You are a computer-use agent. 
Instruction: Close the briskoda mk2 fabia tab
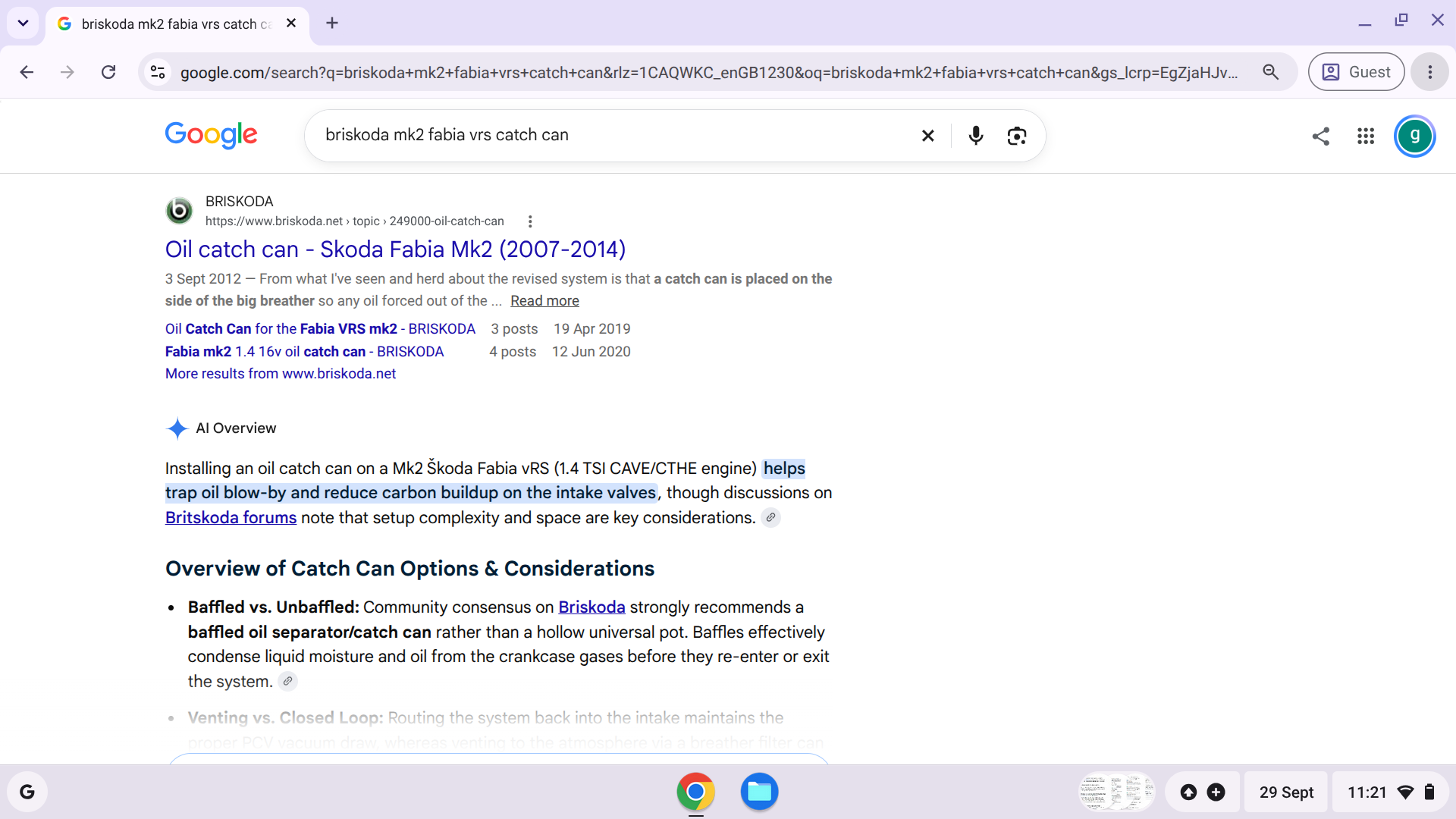pos(291,24)
